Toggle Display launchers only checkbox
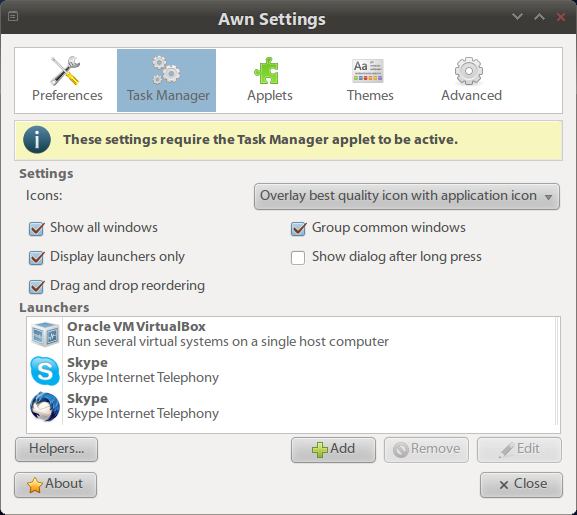 36,258
